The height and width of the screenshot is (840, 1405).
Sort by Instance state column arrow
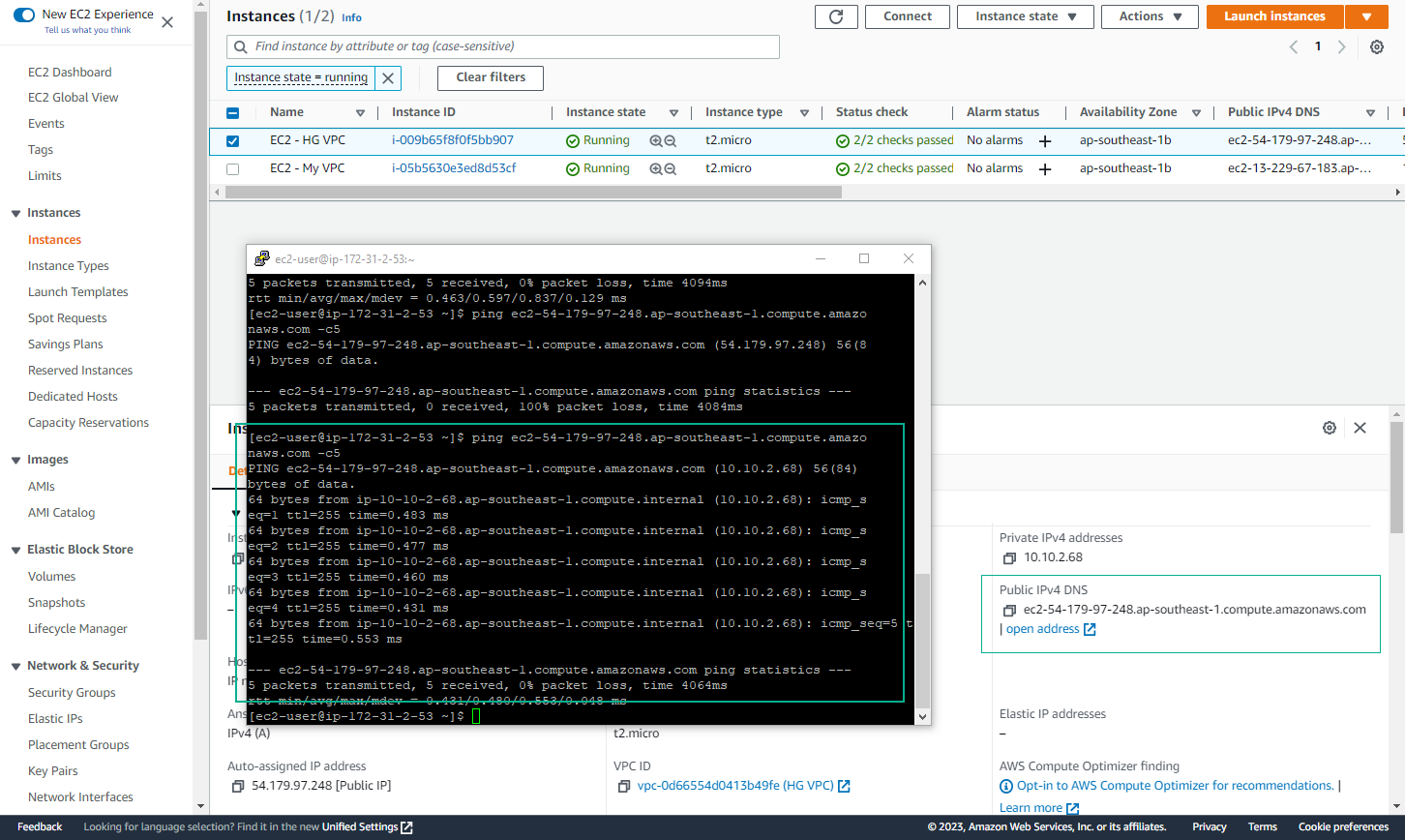673,113
